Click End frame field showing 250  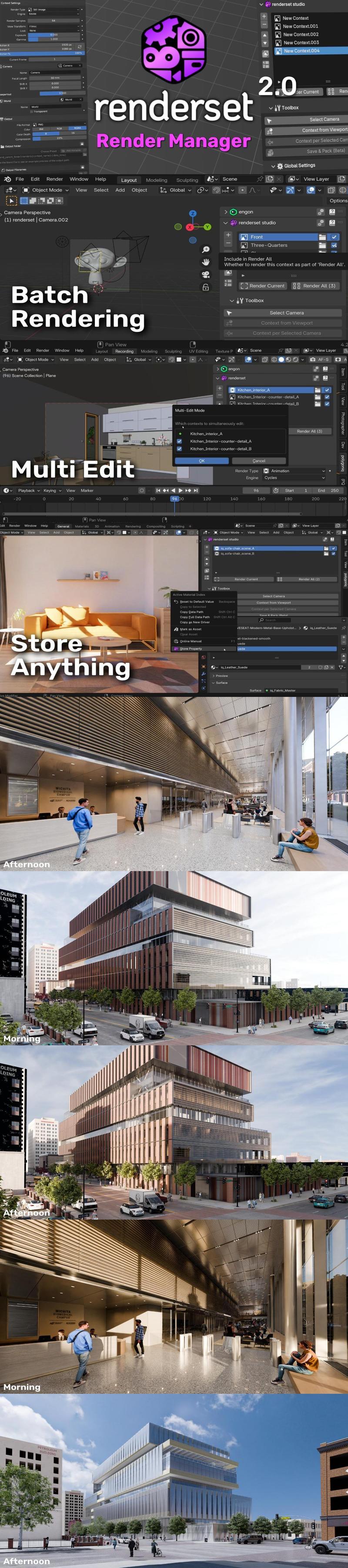click(328, 490)
